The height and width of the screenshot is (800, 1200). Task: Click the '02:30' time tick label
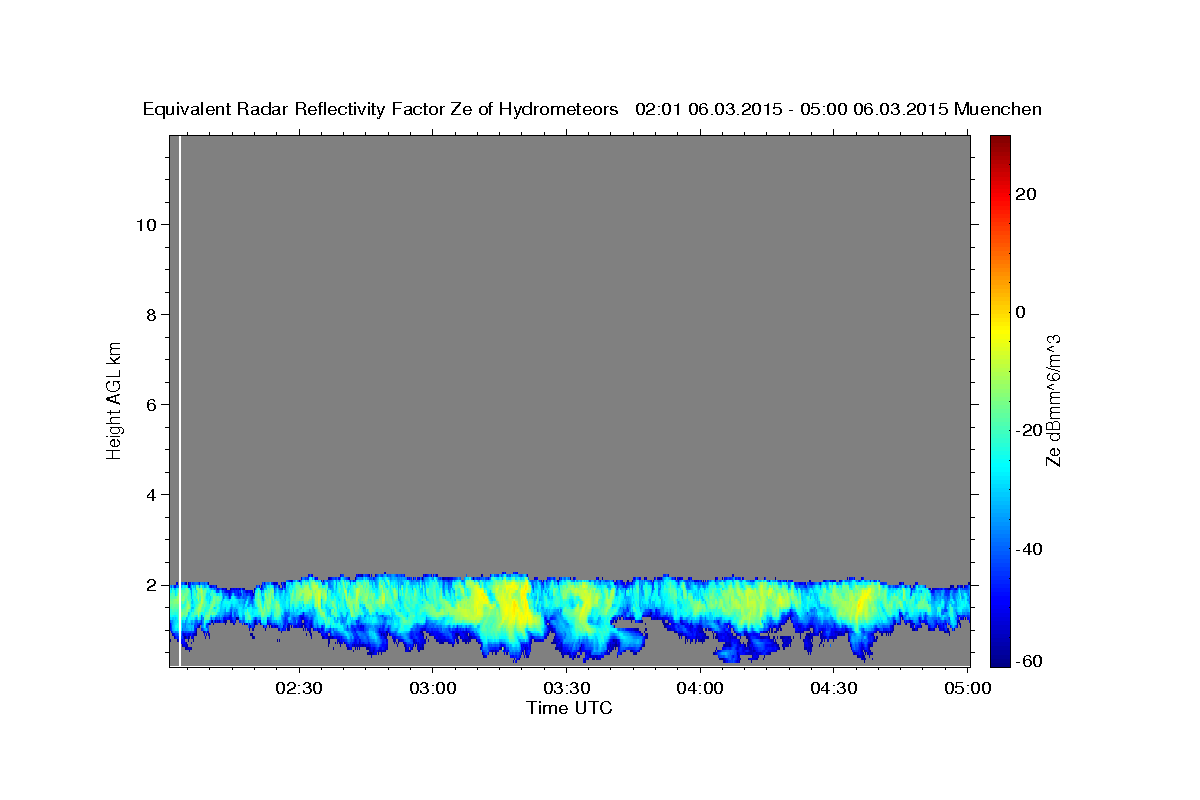point(299,688)
